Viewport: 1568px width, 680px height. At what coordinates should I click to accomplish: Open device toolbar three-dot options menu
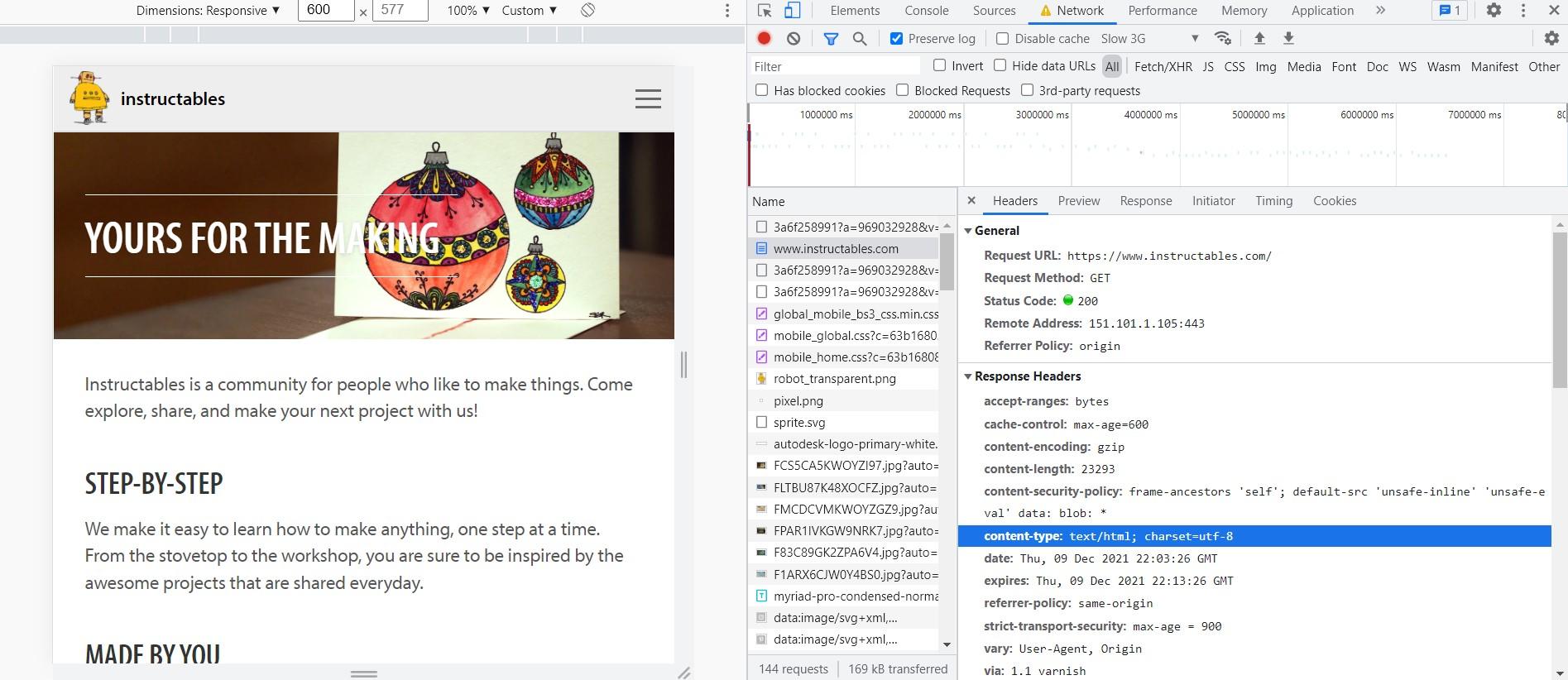[x=727, y=10]
